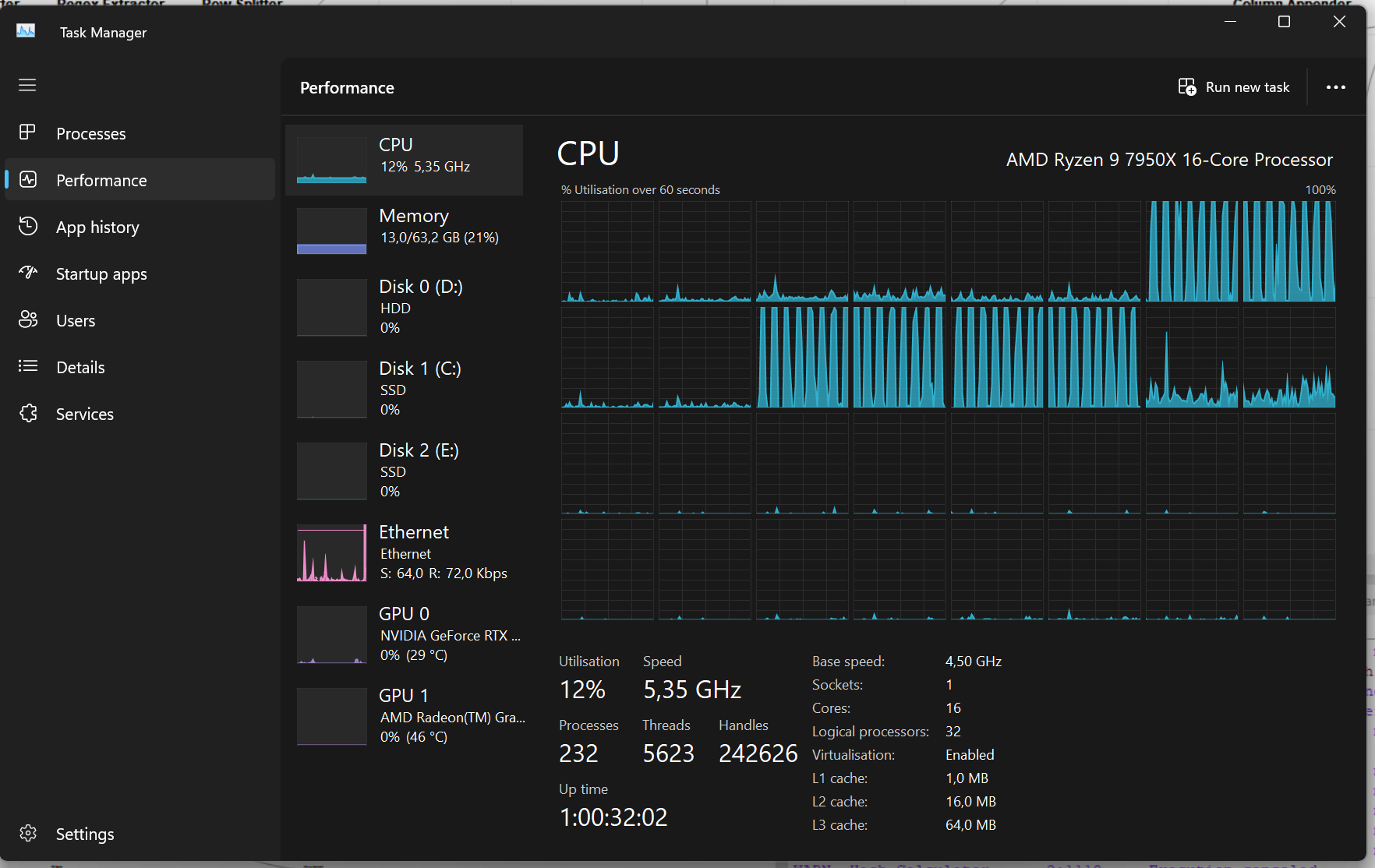1375x868 pixels.
Task: Click the large CPU heading
Action: 589,153
